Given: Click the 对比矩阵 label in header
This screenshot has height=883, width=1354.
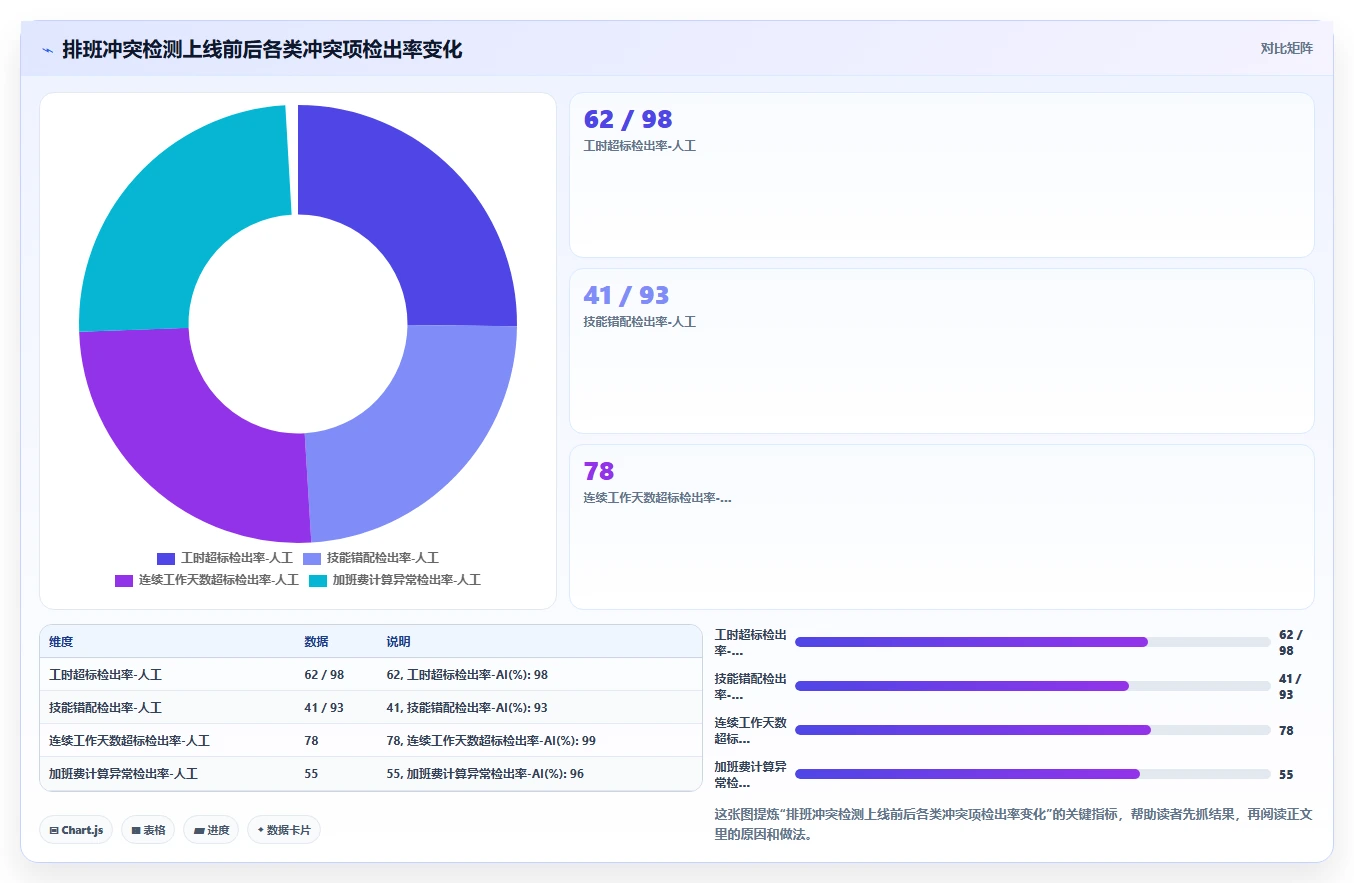Looking at the screenshot, I should 1286,48.
